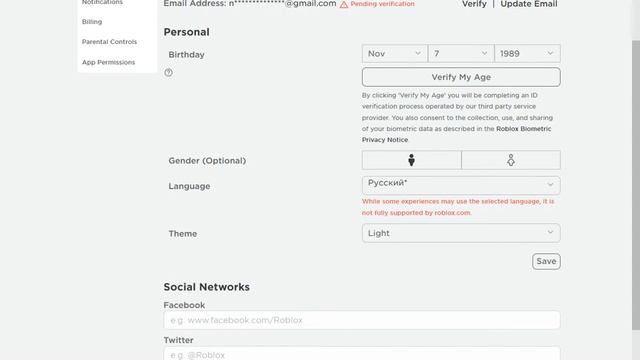Go to Parental Controls in sidebar

point(109,42)
